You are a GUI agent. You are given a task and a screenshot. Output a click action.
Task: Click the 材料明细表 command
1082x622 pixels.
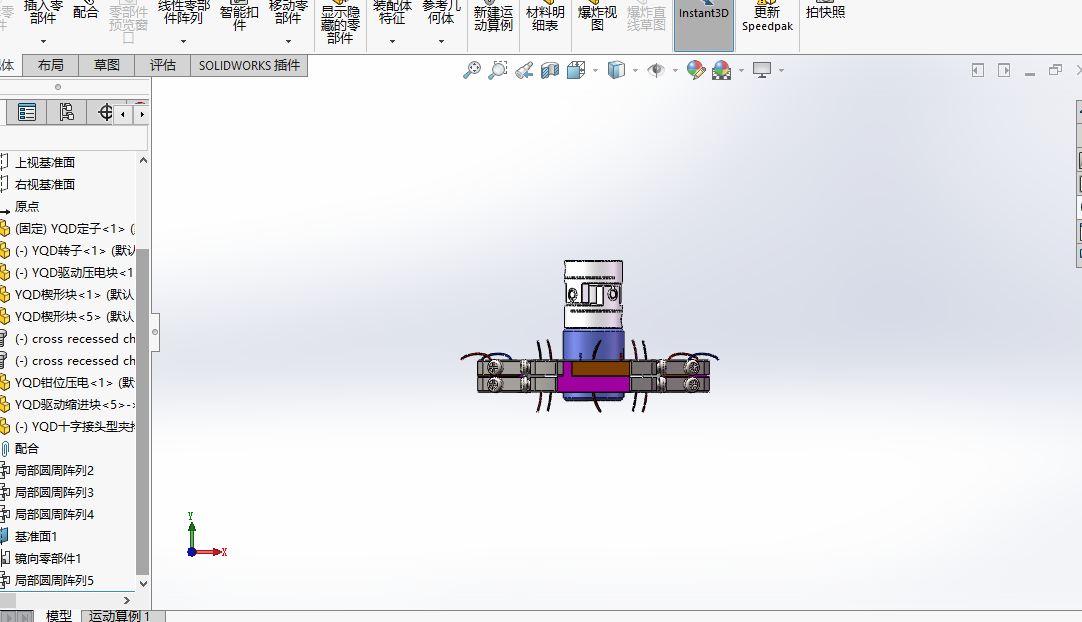click(545, 18)
